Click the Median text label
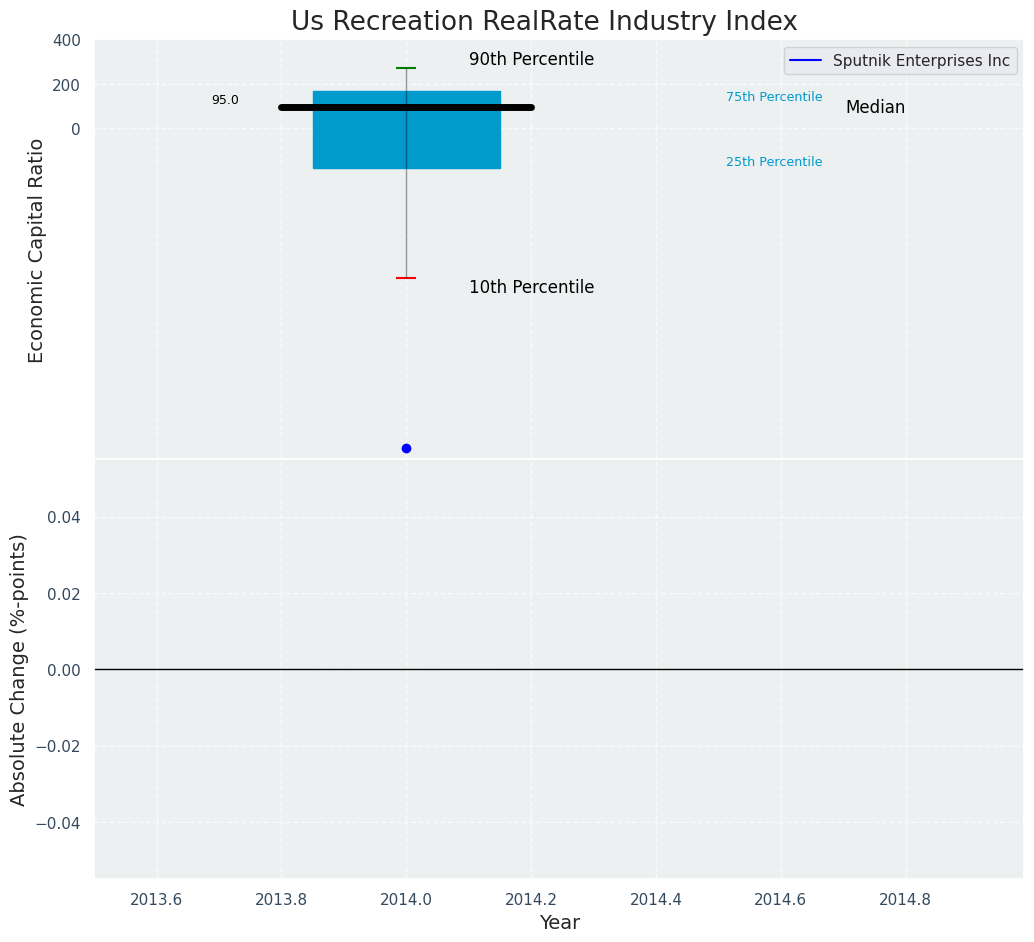1034x942 pixels. click(875, 108)
